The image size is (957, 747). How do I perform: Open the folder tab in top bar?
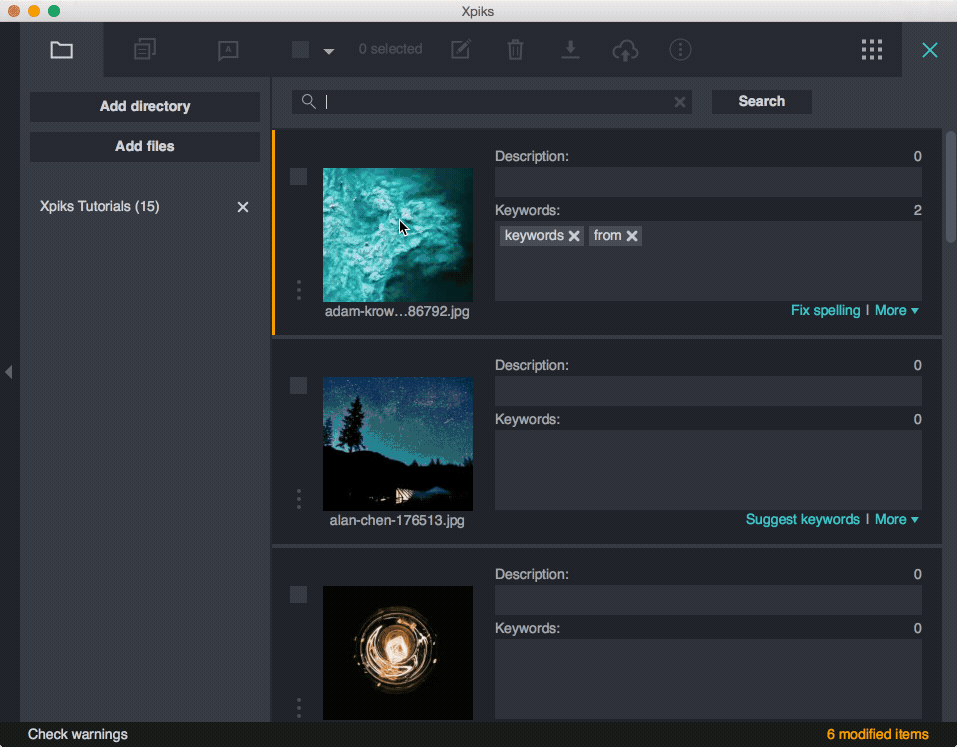62,50
